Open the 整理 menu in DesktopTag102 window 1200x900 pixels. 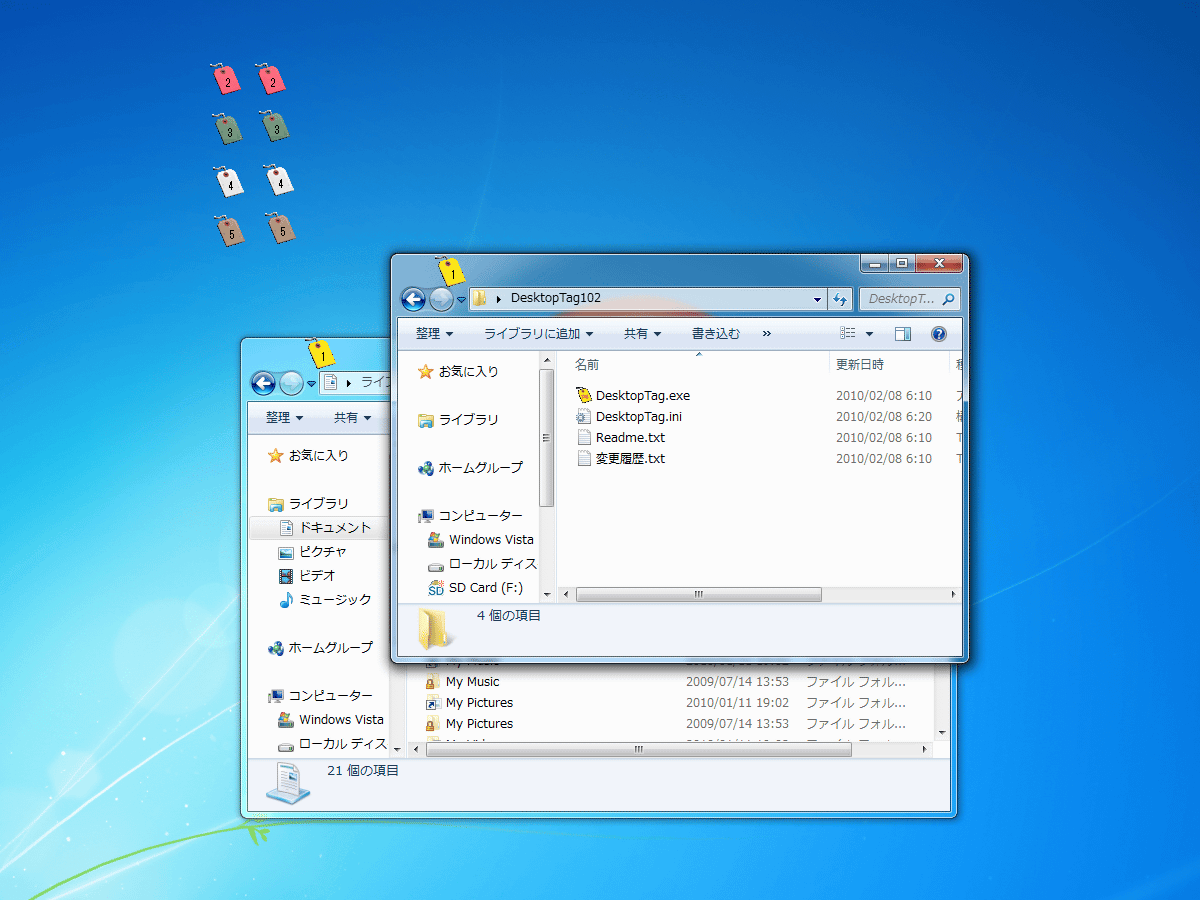434,333
